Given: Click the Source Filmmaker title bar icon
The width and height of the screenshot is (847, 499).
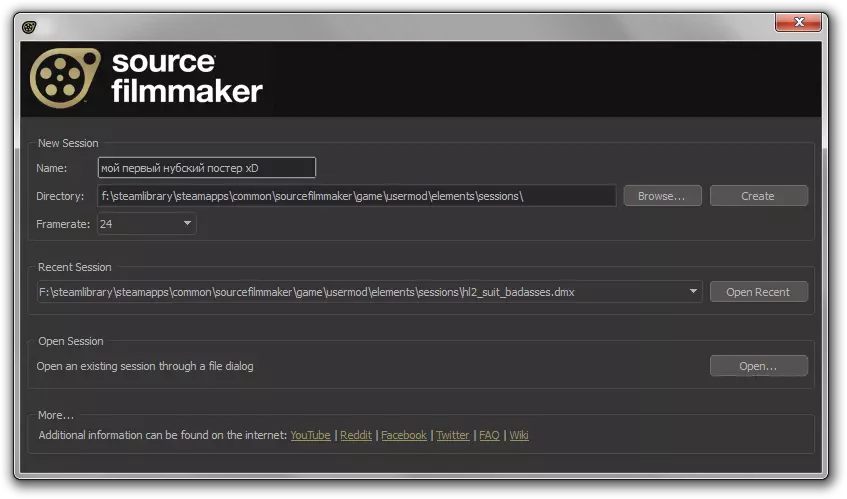Looking at the screenshot, I should [x=29, y=26].
